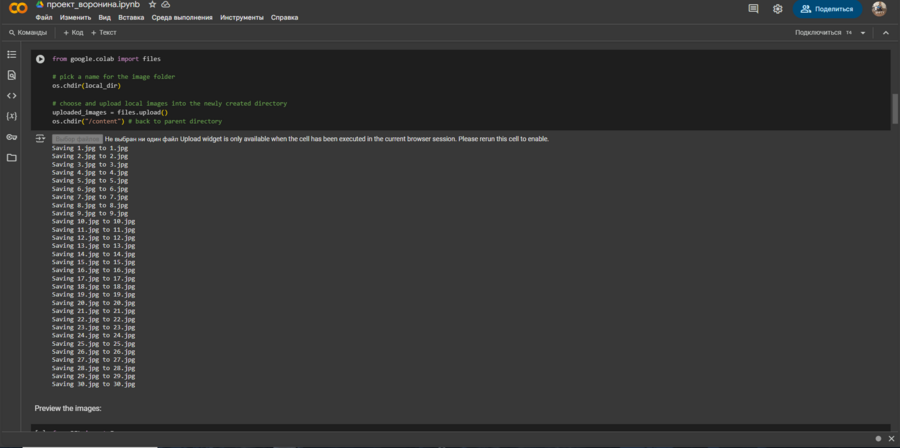This screenshot has width=900, height=448.
Task: Add a code cell with + Код
Action: coord(73,33)
